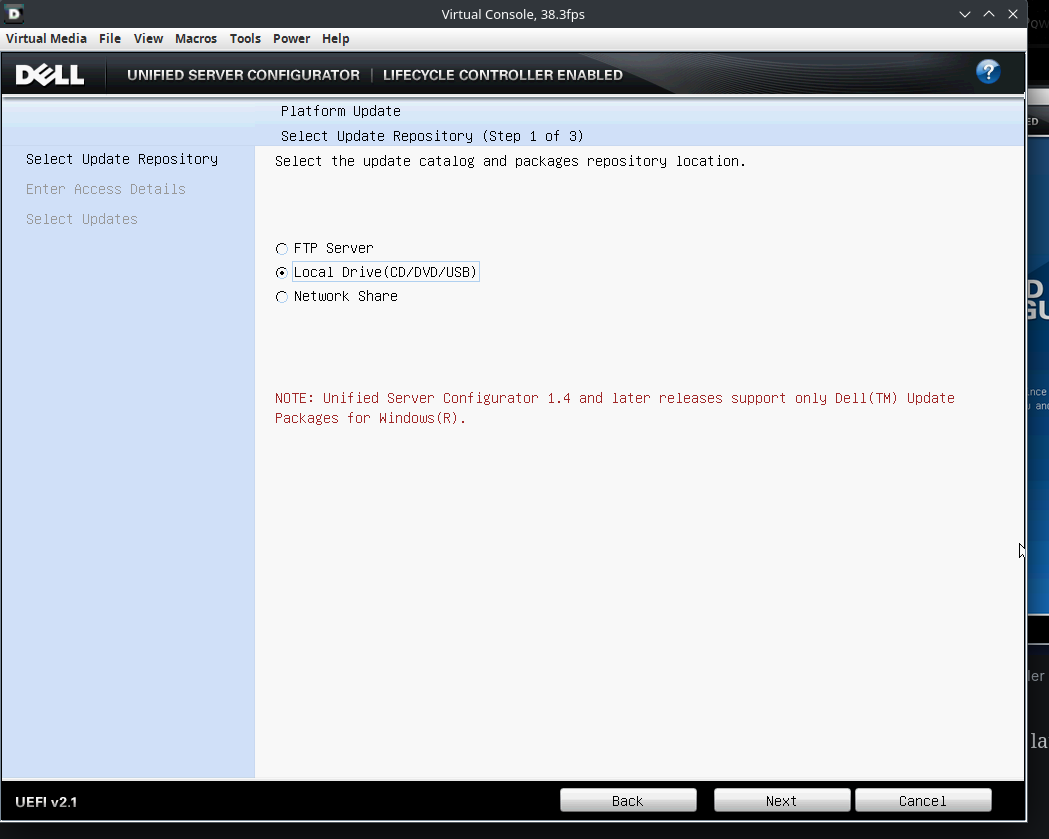
Task: Open the File menu
Action: pyautogui.click(x=110, y=38)
